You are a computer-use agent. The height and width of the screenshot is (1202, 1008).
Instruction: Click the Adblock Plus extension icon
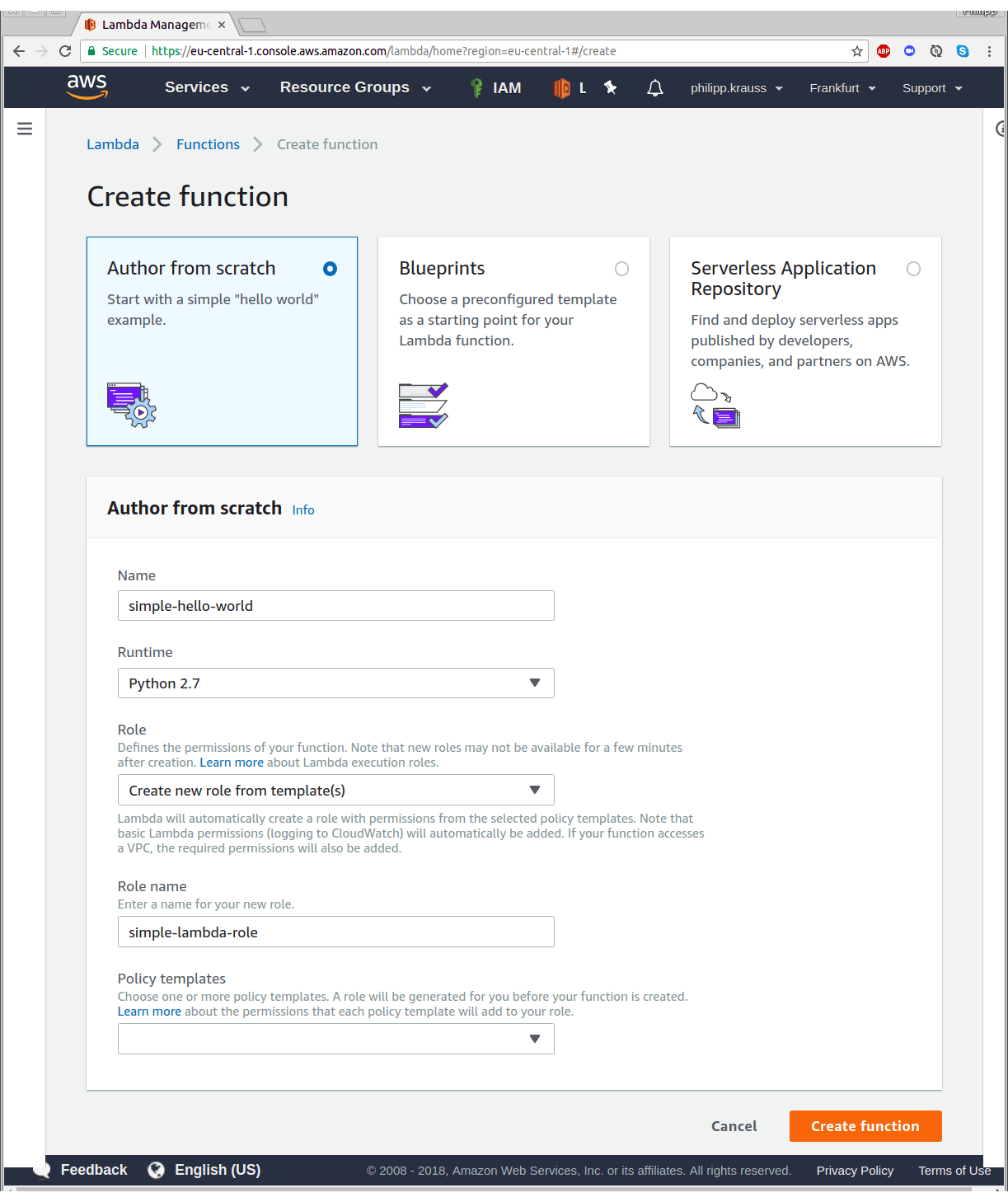(x=884, y=51)
